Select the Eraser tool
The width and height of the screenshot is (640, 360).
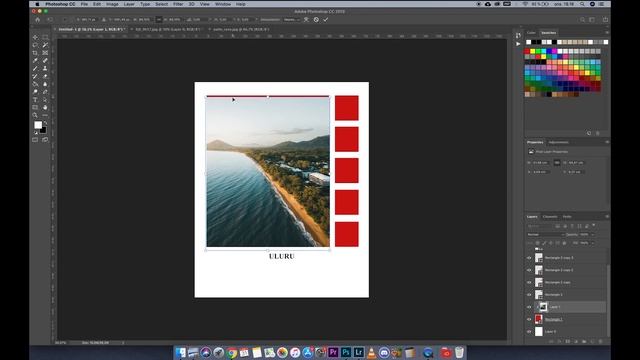[45, 76]
